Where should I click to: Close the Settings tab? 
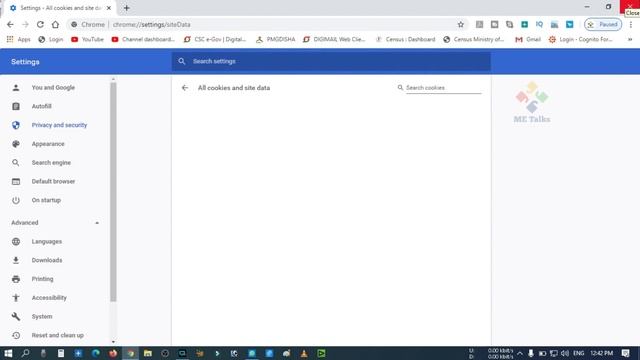coord(109,8)
